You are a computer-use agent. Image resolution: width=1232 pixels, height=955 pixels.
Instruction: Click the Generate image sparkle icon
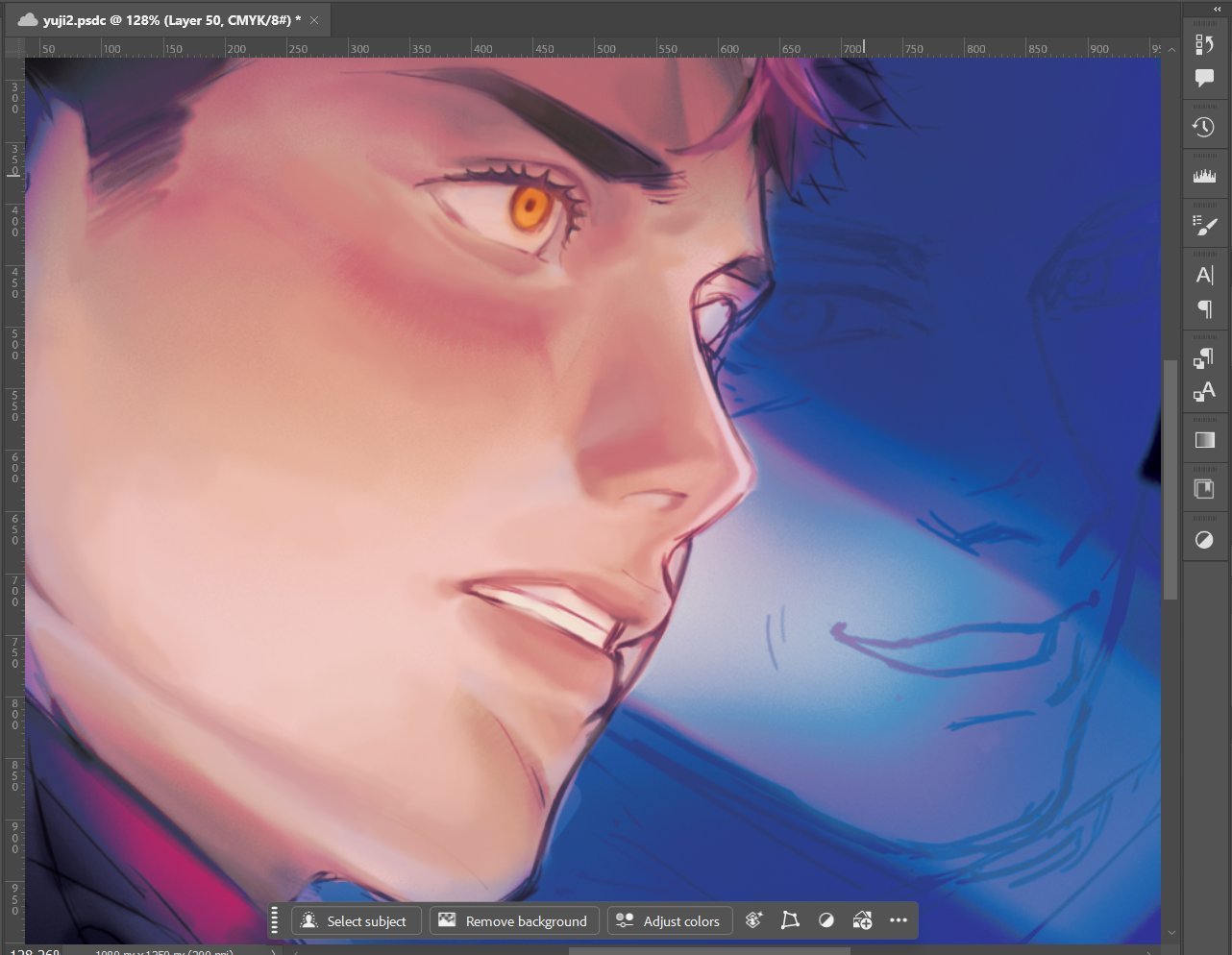(x=753, y=920)
